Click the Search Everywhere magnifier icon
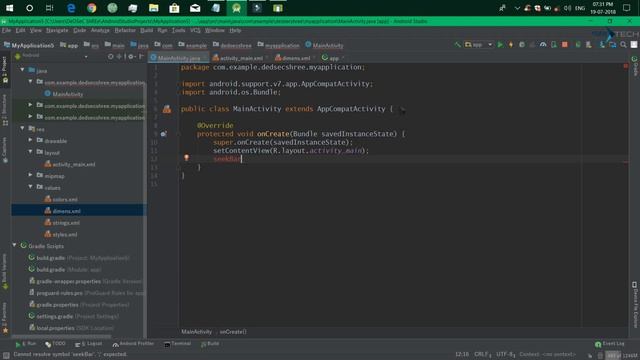 [x=623, y=45]
